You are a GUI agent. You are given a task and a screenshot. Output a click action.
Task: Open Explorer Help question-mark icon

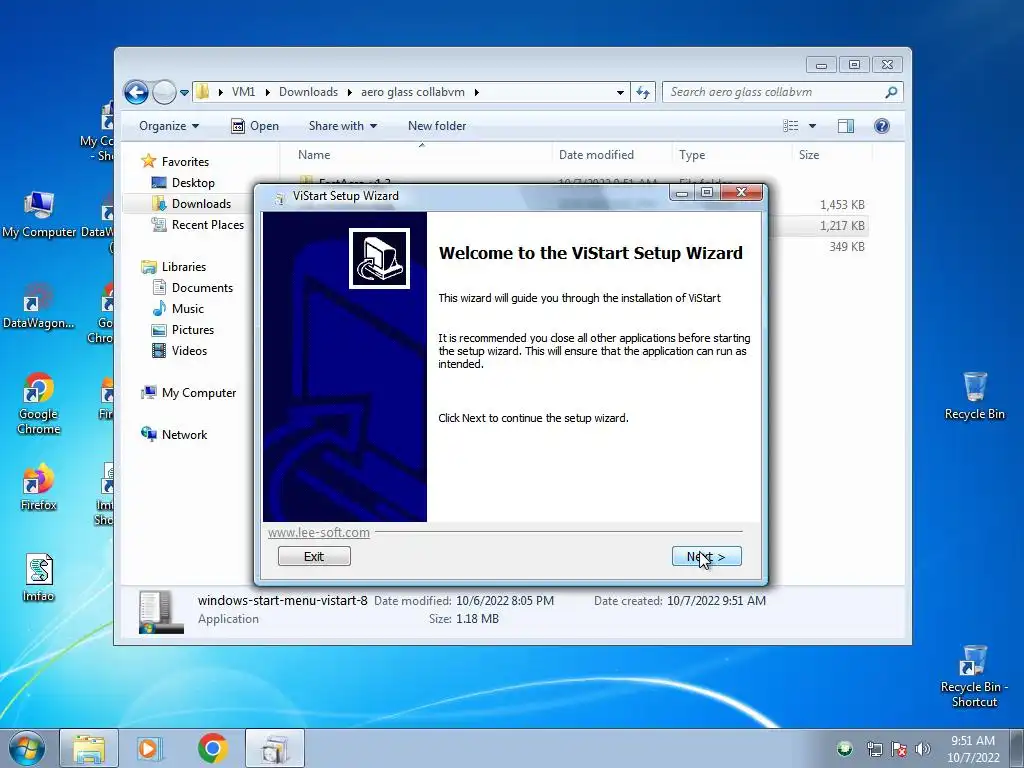(882, 126)
